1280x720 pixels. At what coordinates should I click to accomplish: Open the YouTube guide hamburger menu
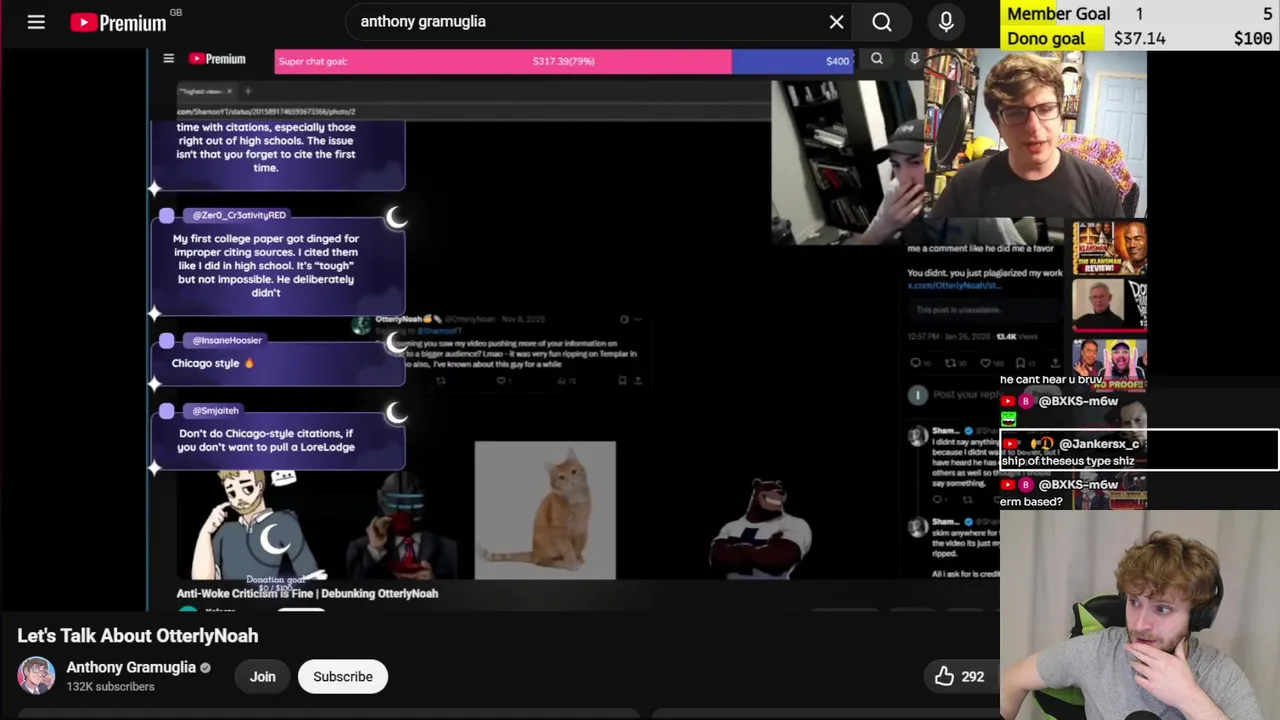click(x=36, y=21)
